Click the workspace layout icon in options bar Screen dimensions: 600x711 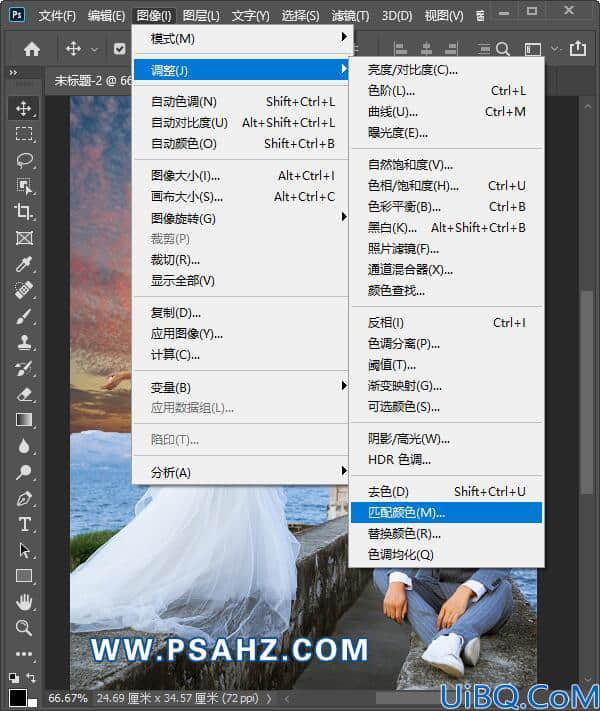(533, 49)
